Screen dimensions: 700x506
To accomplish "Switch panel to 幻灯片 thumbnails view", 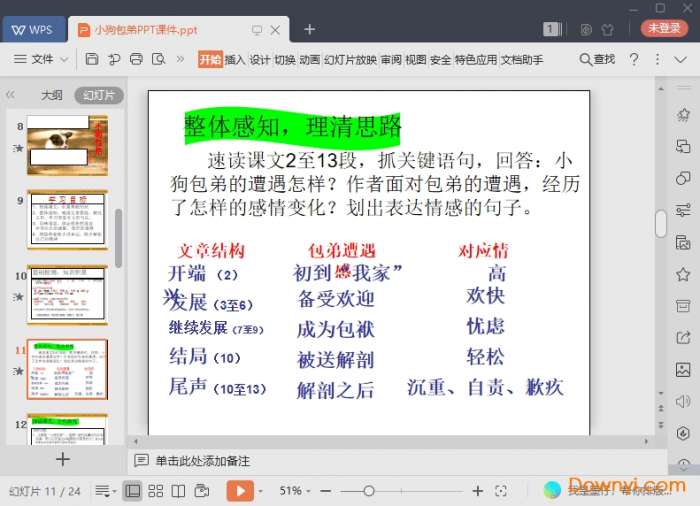I will click(98, 96).
